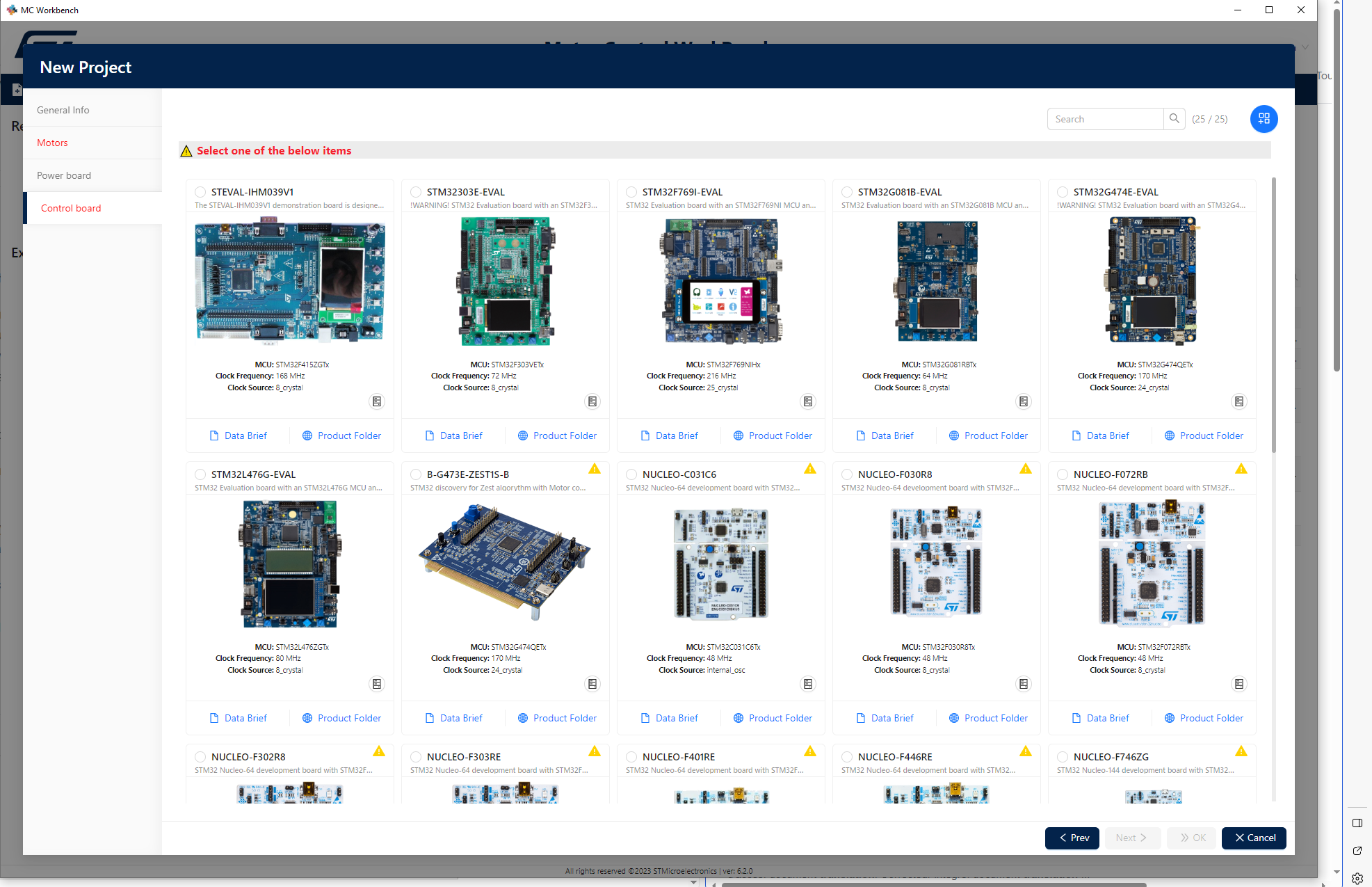Click the external link icon on the right edge
Image resolution: width=1372 pixels, height=887 pixels.
click(1357, 850)
